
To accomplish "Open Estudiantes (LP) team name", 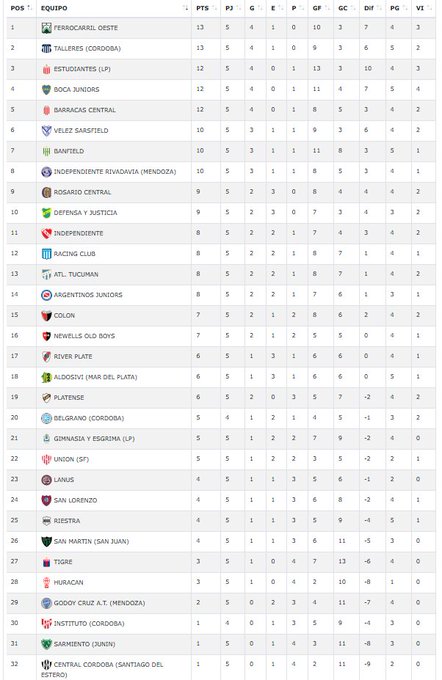I will pyautogui.click(x=82, y=69).
